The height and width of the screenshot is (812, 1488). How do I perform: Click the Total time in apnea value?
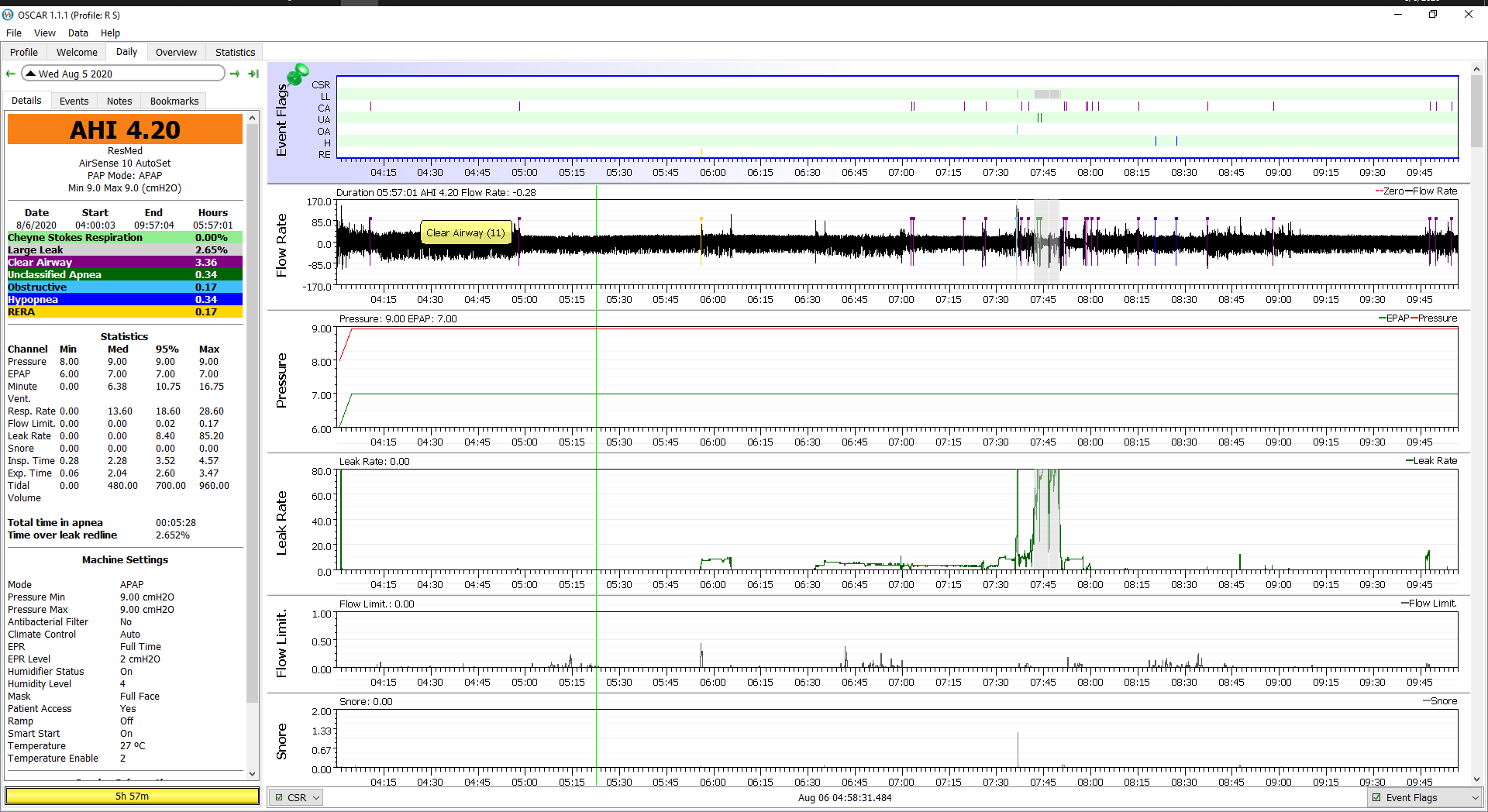176,523
